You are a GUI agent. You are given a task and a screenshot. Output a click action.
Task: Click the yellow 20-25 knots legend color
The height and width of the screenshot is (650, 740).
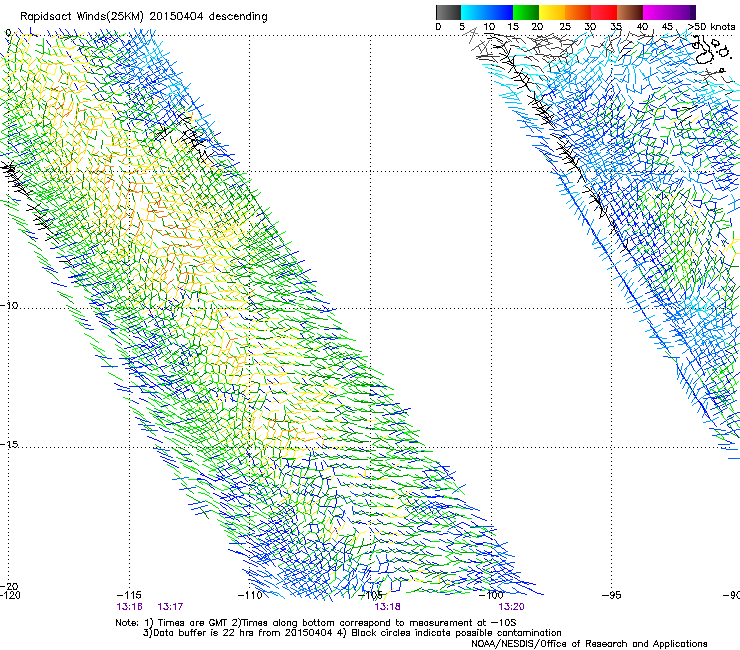coord(552,12)
